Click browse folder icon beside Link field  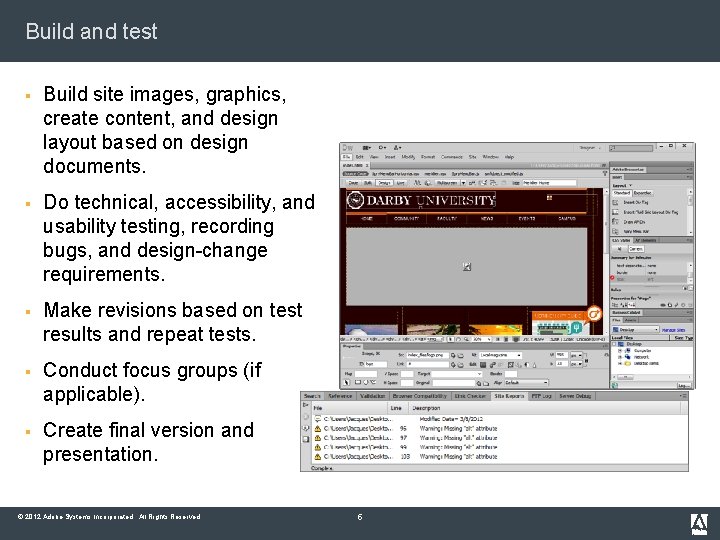(461, 365)
